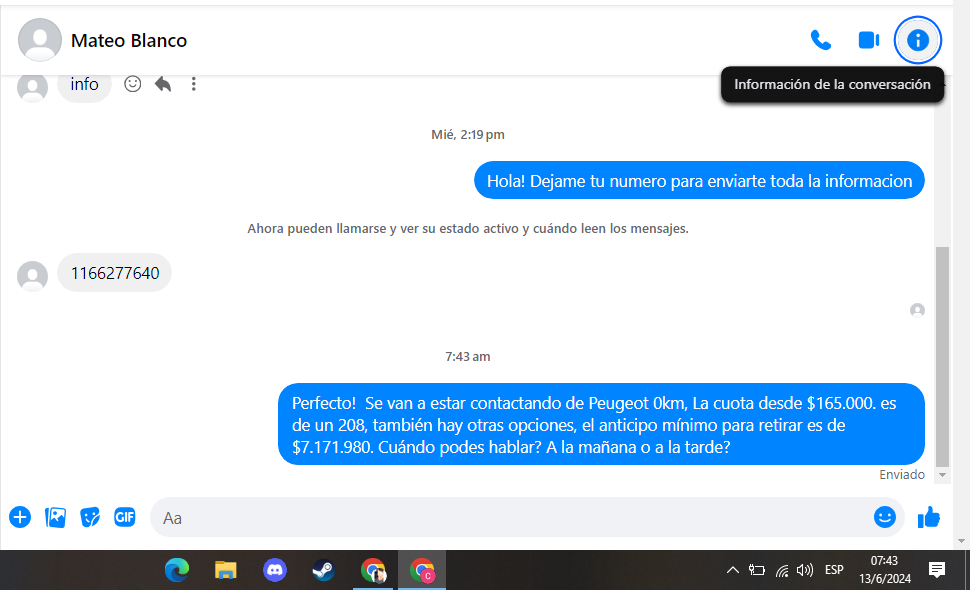Send a thumbs up like
Screen dimensions: 970x590
click(929, 517)
